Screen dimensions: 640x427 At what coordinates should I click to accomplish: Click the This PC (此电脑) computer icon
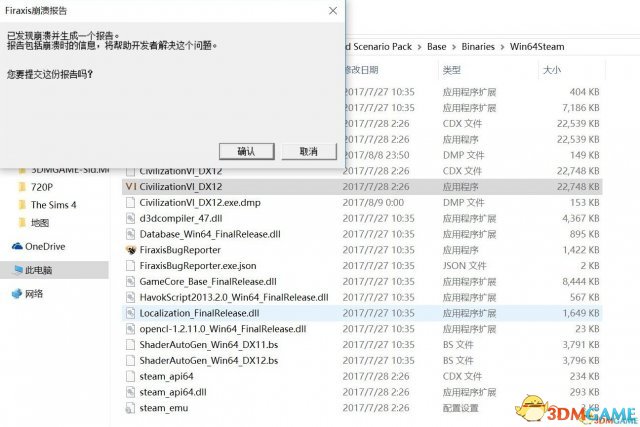tap(18, 270)
